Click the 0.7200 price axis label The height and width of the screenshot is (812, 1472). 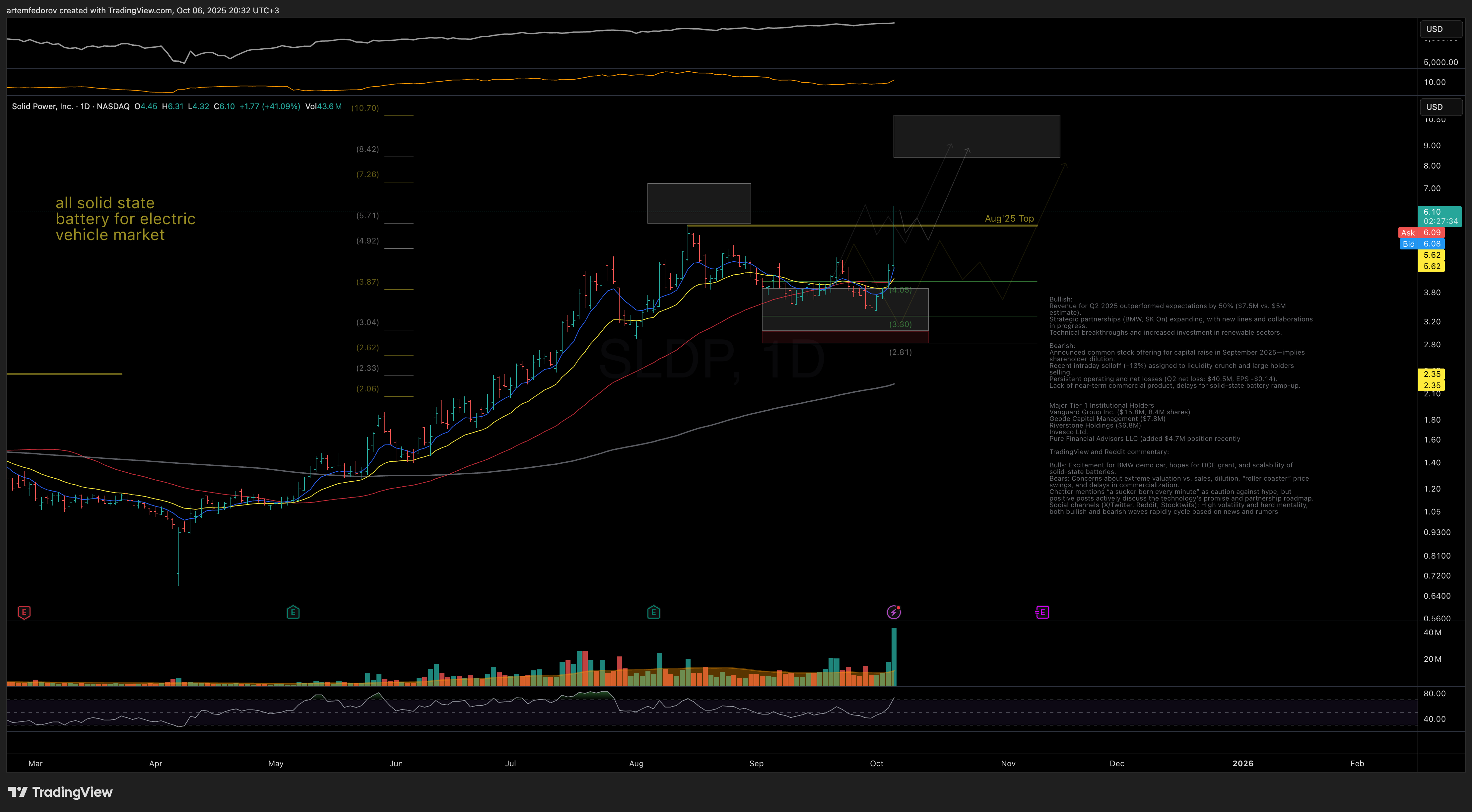click(x=1437, y=576)
